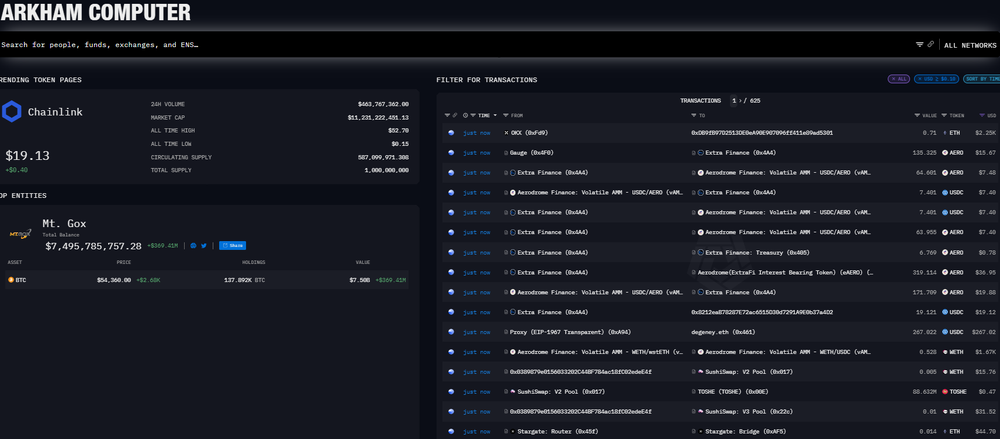Click the $7,495,785,757.28 total balance
Image resolution: width=1000 pixels, height=439 pixels.
tap(93, 246)
